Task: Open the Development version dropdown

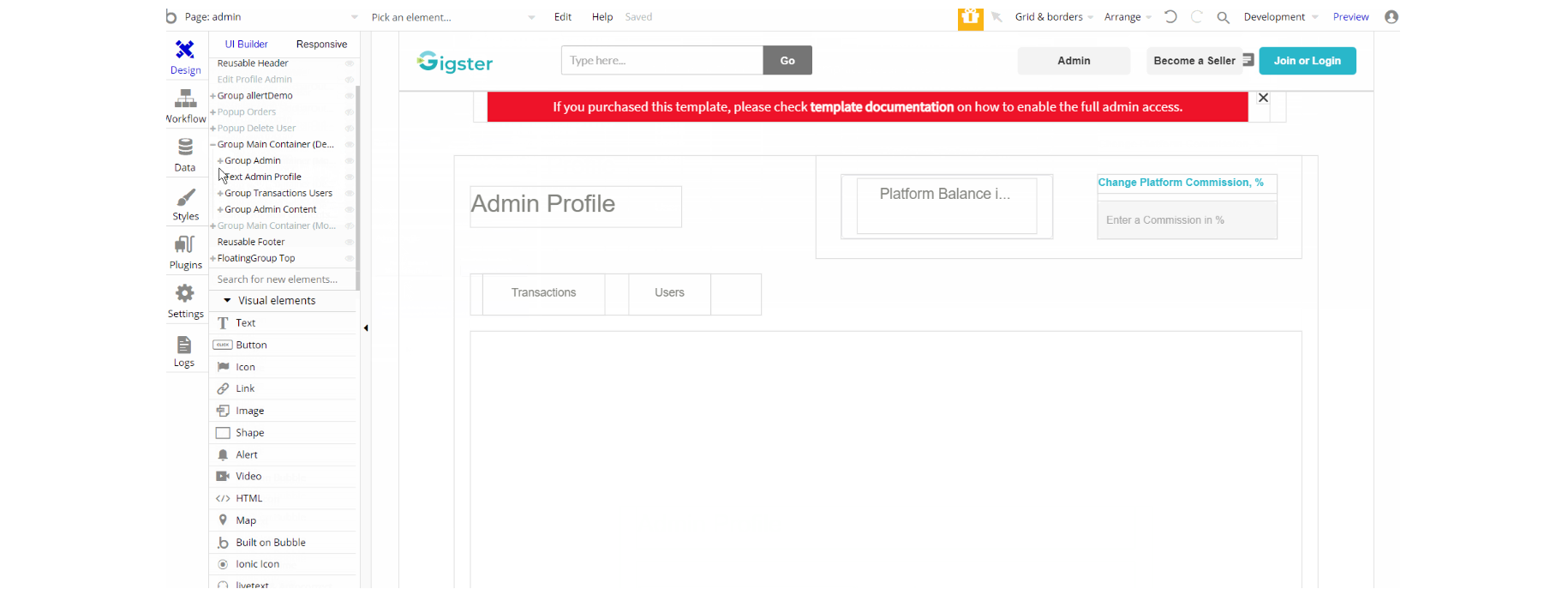Action: [1281, 17]
